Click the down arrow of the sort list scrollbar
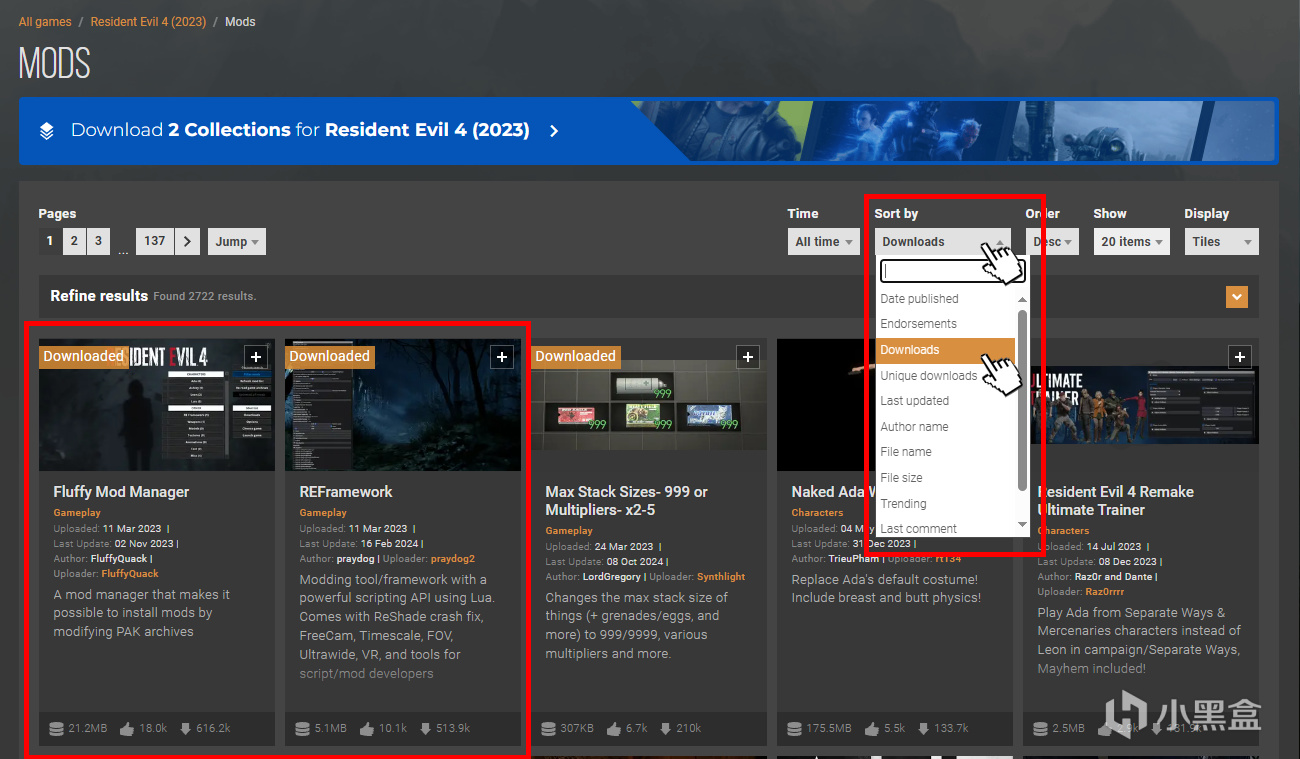This screenshot has width=1300, height=759. click(1022, 525)
